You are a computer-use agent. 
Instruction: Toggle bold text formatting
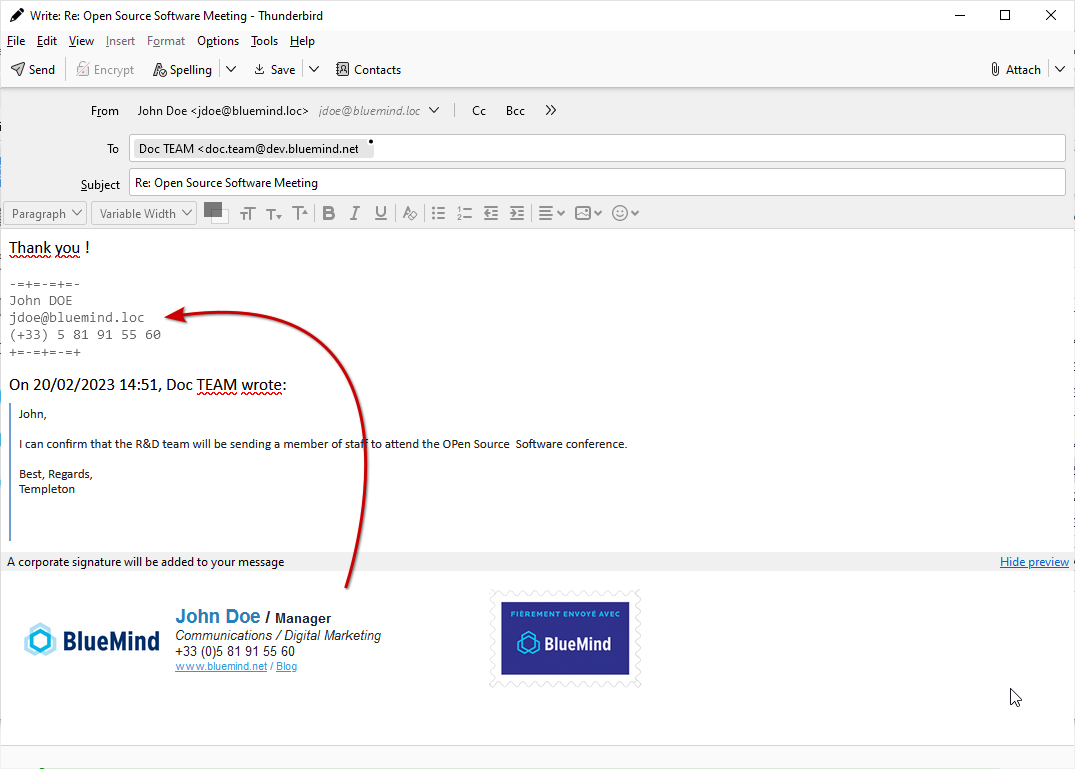click(x=328, y=213)
